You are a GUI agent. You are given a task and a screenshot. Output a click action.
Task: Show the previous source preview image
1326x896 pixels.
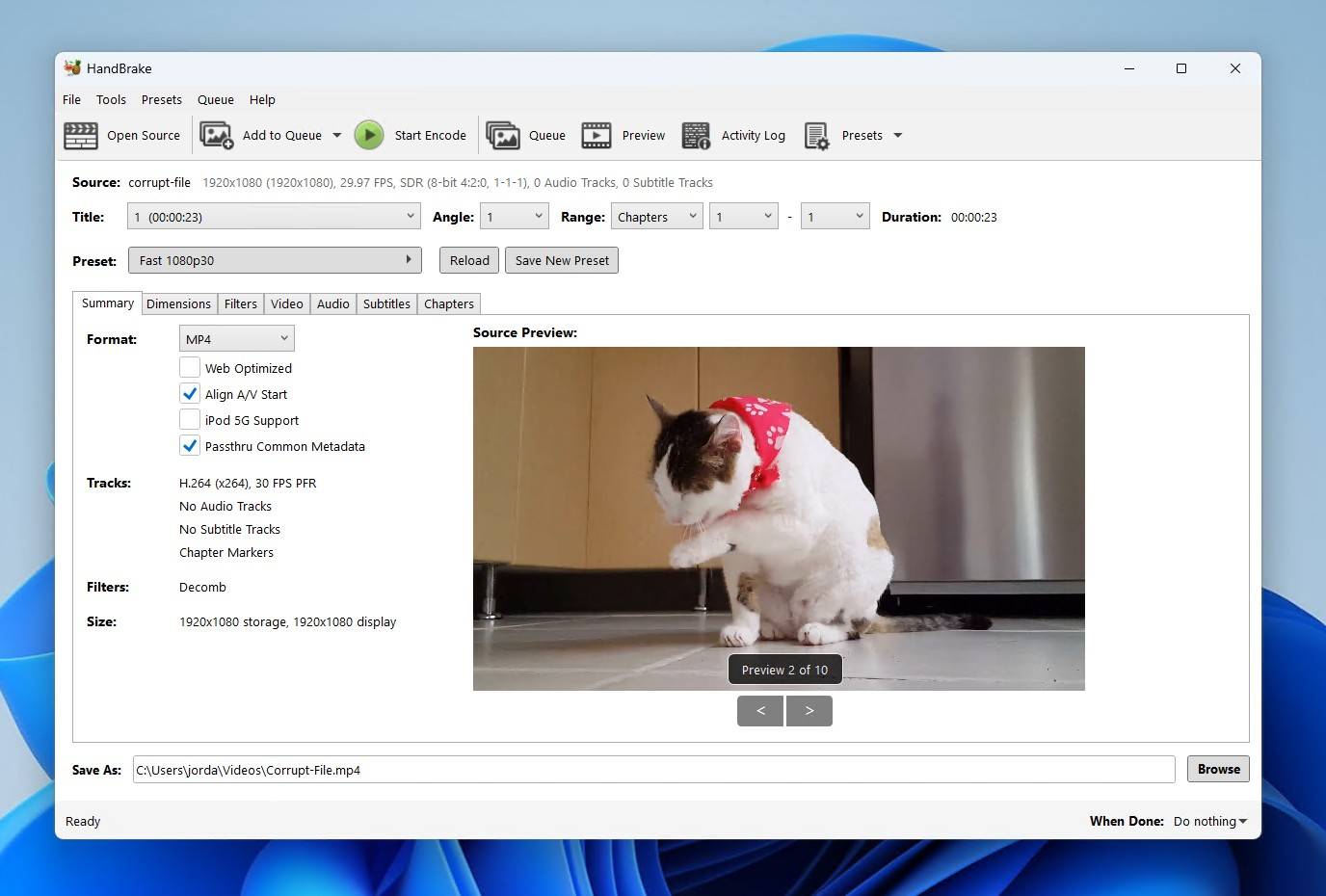click(x=760, y=711)
